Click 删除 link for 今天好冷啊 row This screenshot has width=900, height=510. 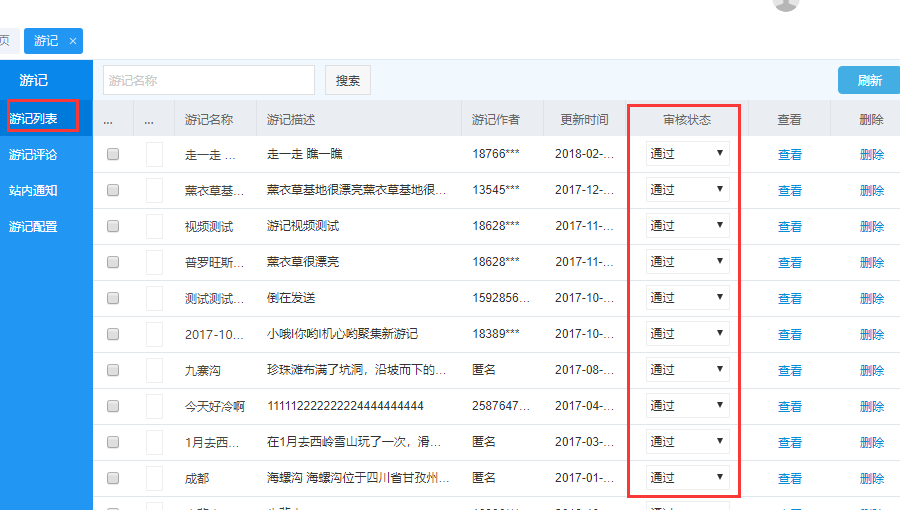tap(871, 406)
